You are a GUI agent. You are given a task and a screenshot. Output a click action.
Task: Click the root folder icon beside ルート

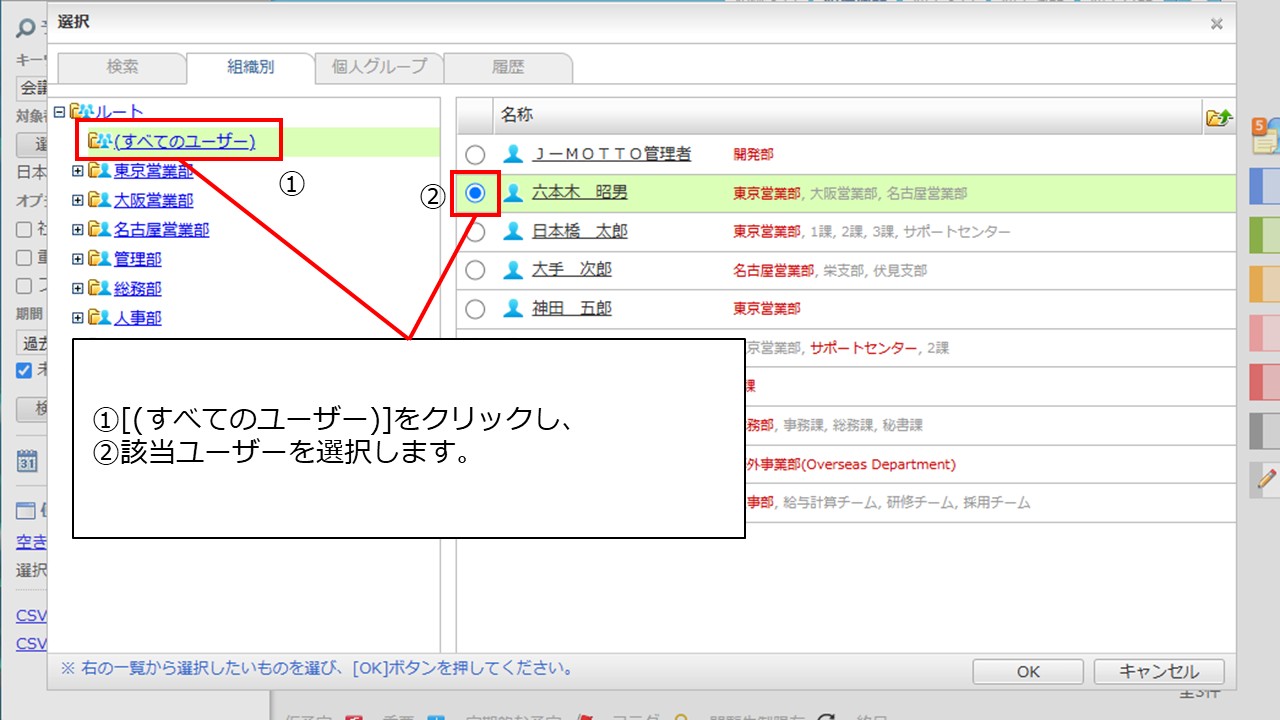[x=80, y=112]
